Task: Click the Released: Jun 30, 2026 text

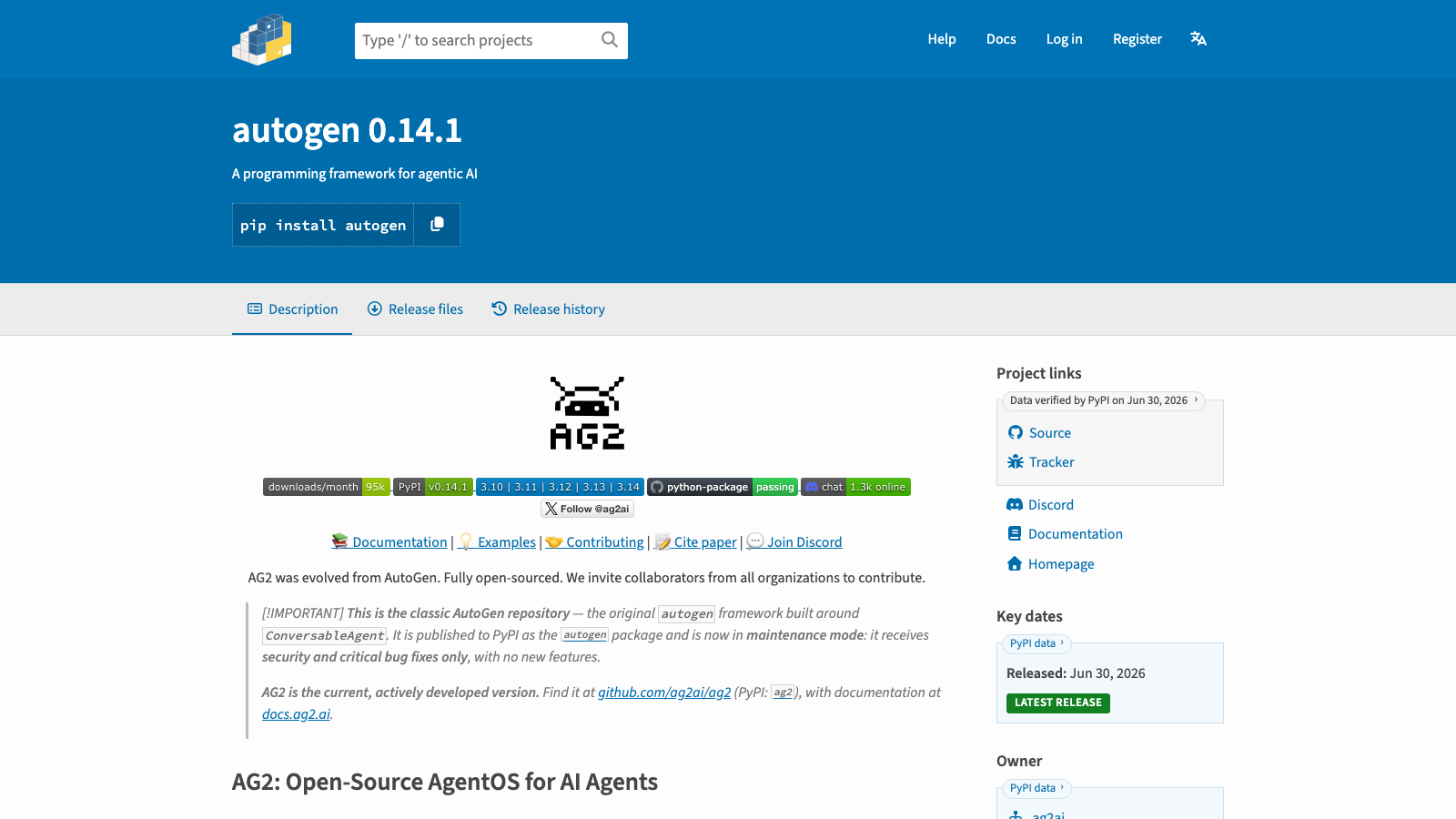Action: point(1076,673)
